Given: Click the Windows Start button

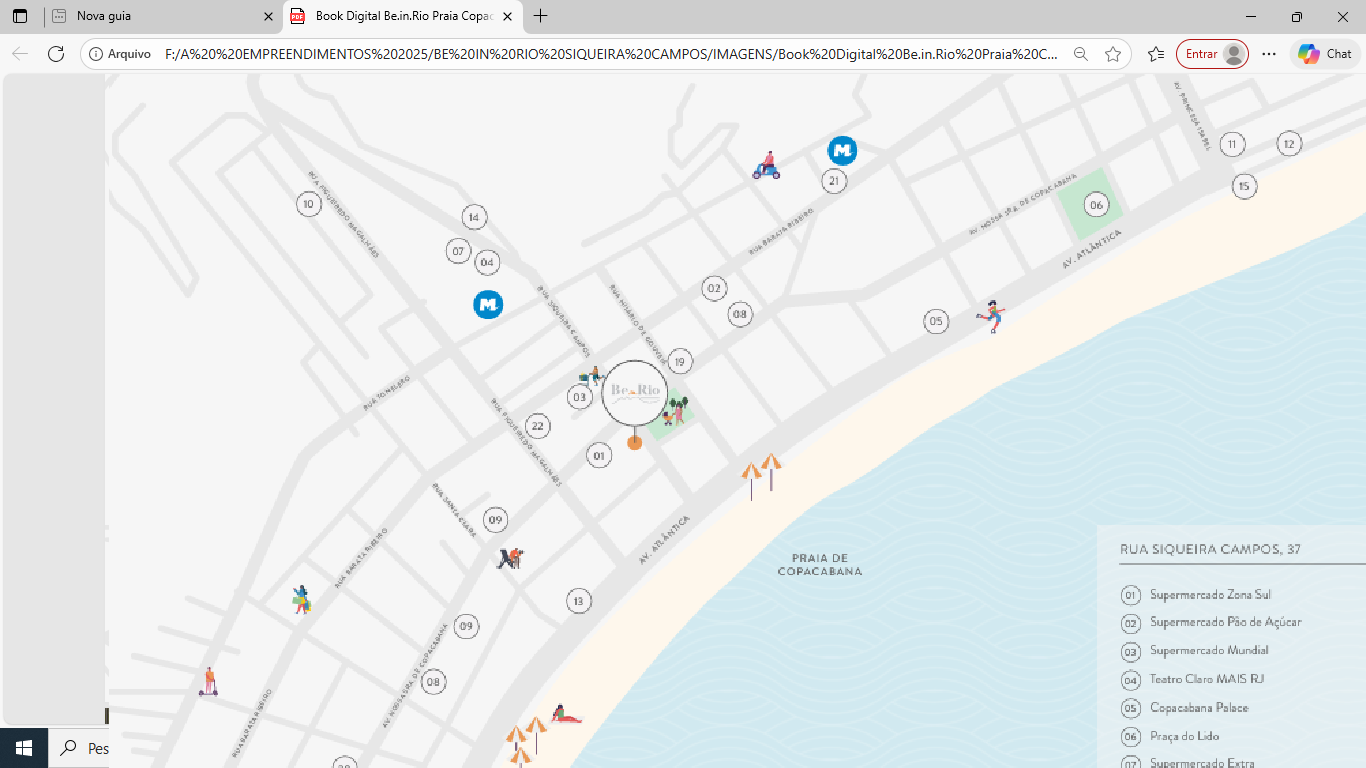Looking at the screenshot, I should click(x=24, y=748).
